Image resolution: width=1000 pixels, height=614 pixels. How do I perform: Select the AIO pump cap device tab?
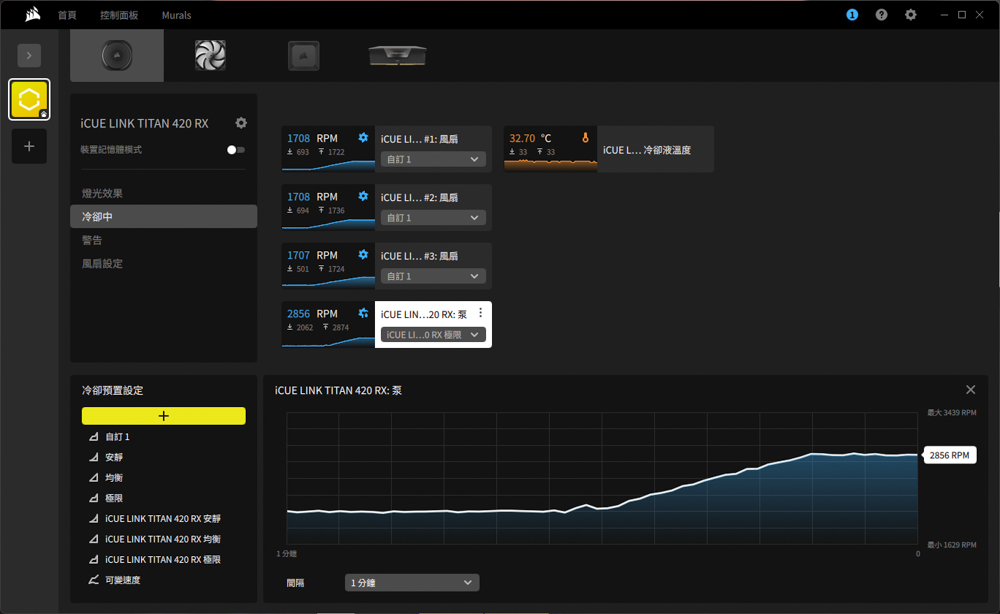tap(117, 55)
